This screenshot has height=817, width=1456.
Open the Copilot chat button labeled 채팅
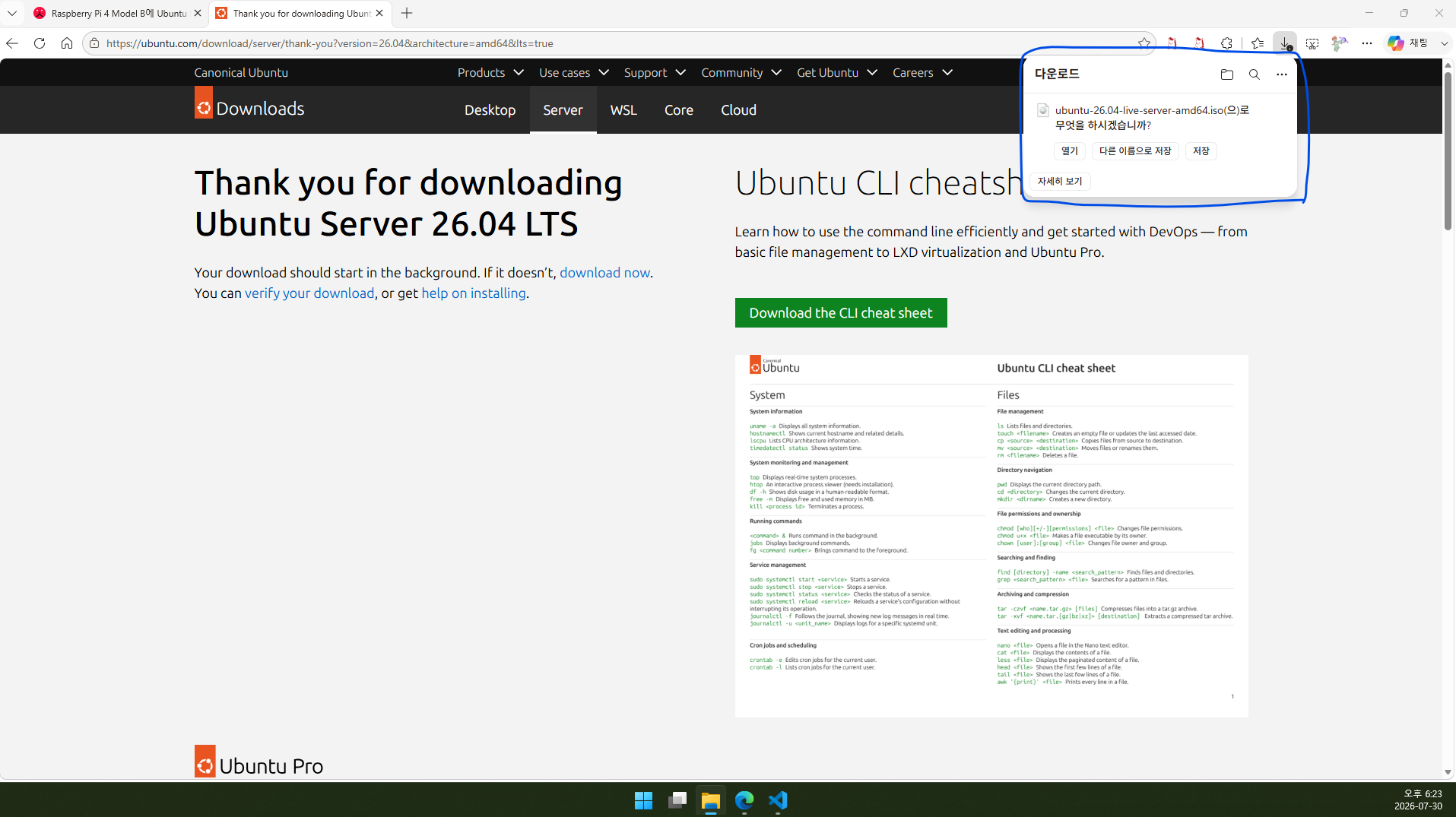click(x=1407, y=43)
